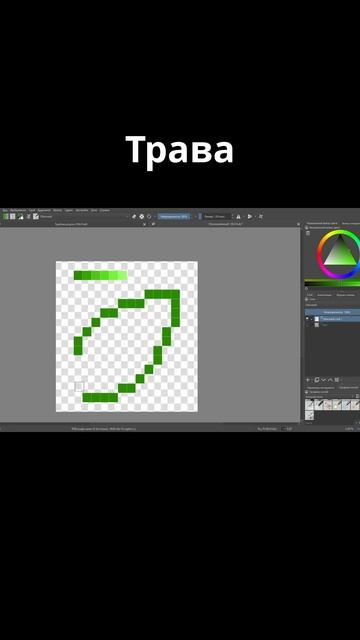Click the reload brush preset icon

pyautogui.click(x=149, y=216)
